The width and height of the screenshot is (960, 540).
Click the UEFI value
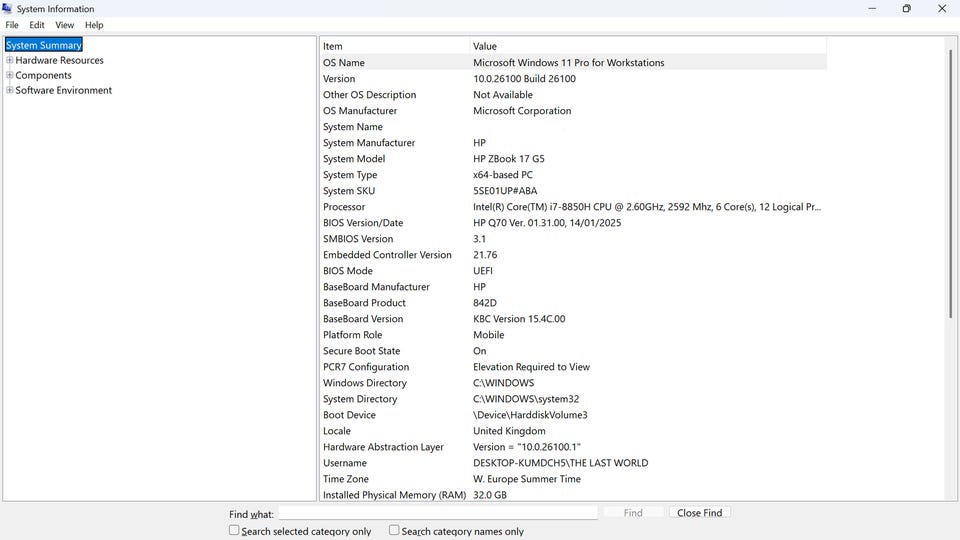click(482, 271)
